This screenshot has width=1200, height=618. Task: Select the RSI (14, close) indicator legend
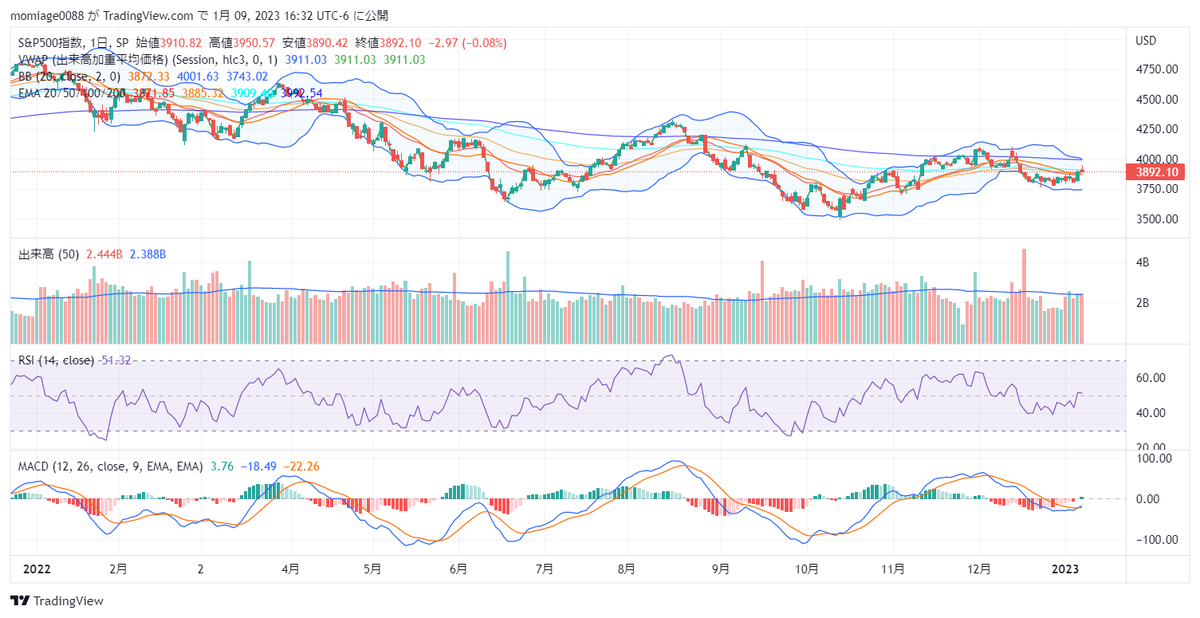57,360
